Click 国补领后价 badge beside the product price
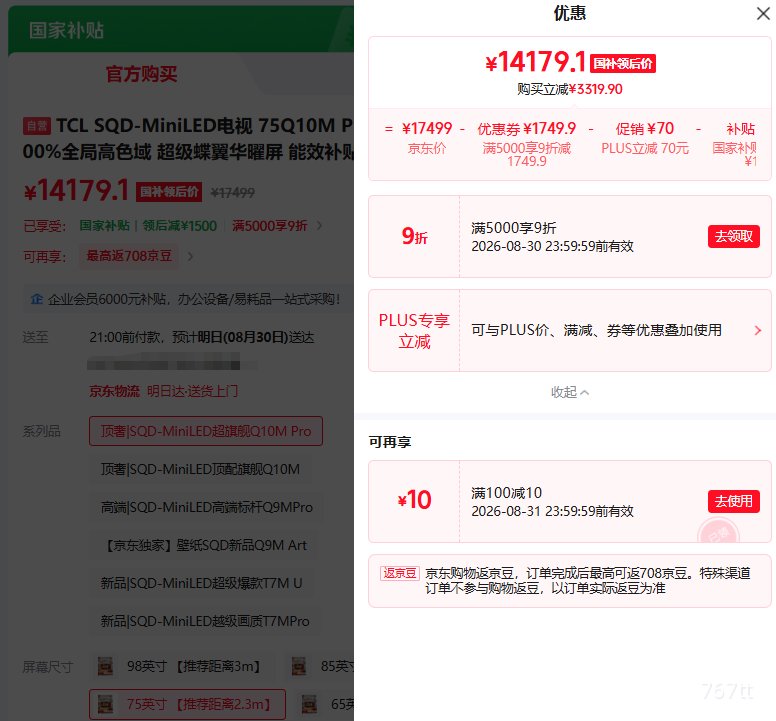 [169, 192]
